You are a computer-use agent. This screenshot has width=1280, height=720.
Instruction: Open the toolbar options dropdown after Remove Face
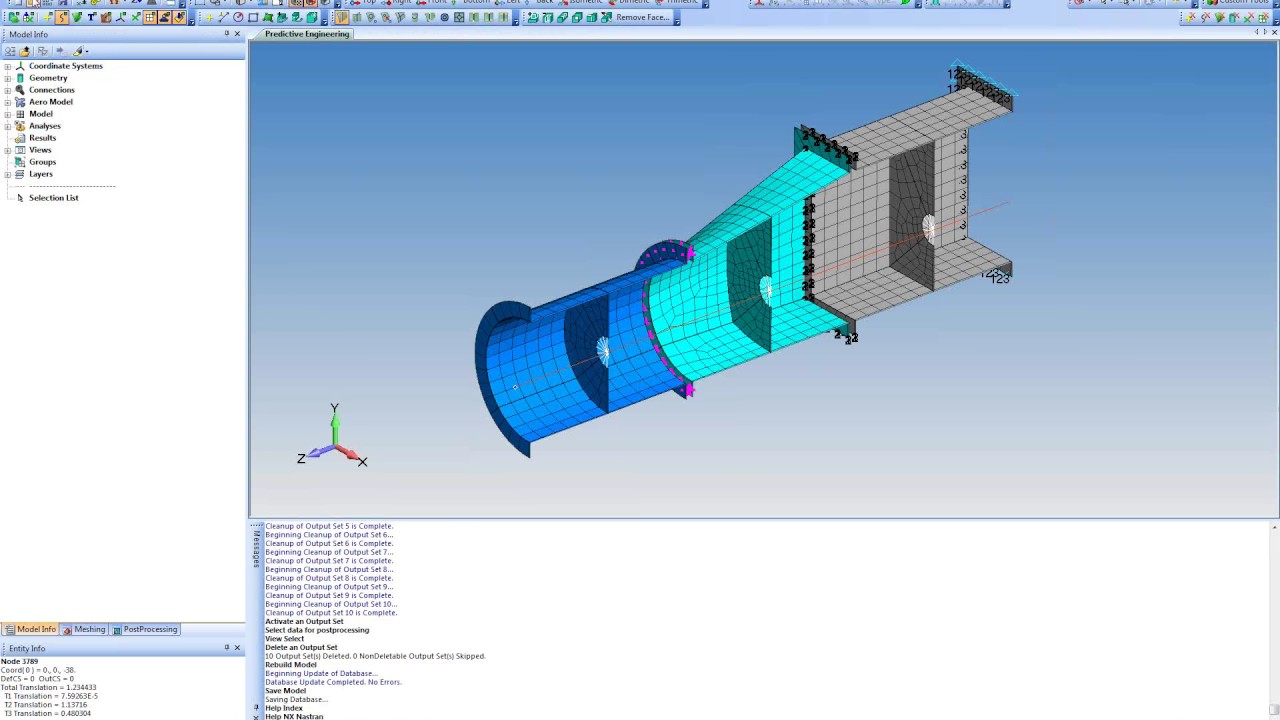click(677, 18)
